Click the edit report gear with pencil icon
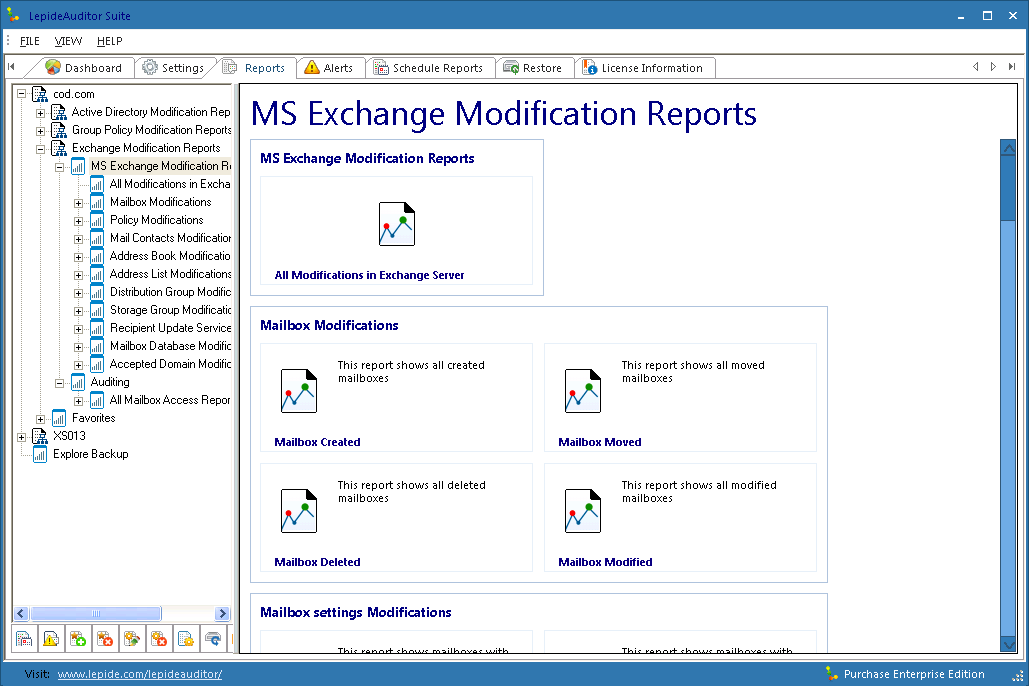 tap(132, 638)
